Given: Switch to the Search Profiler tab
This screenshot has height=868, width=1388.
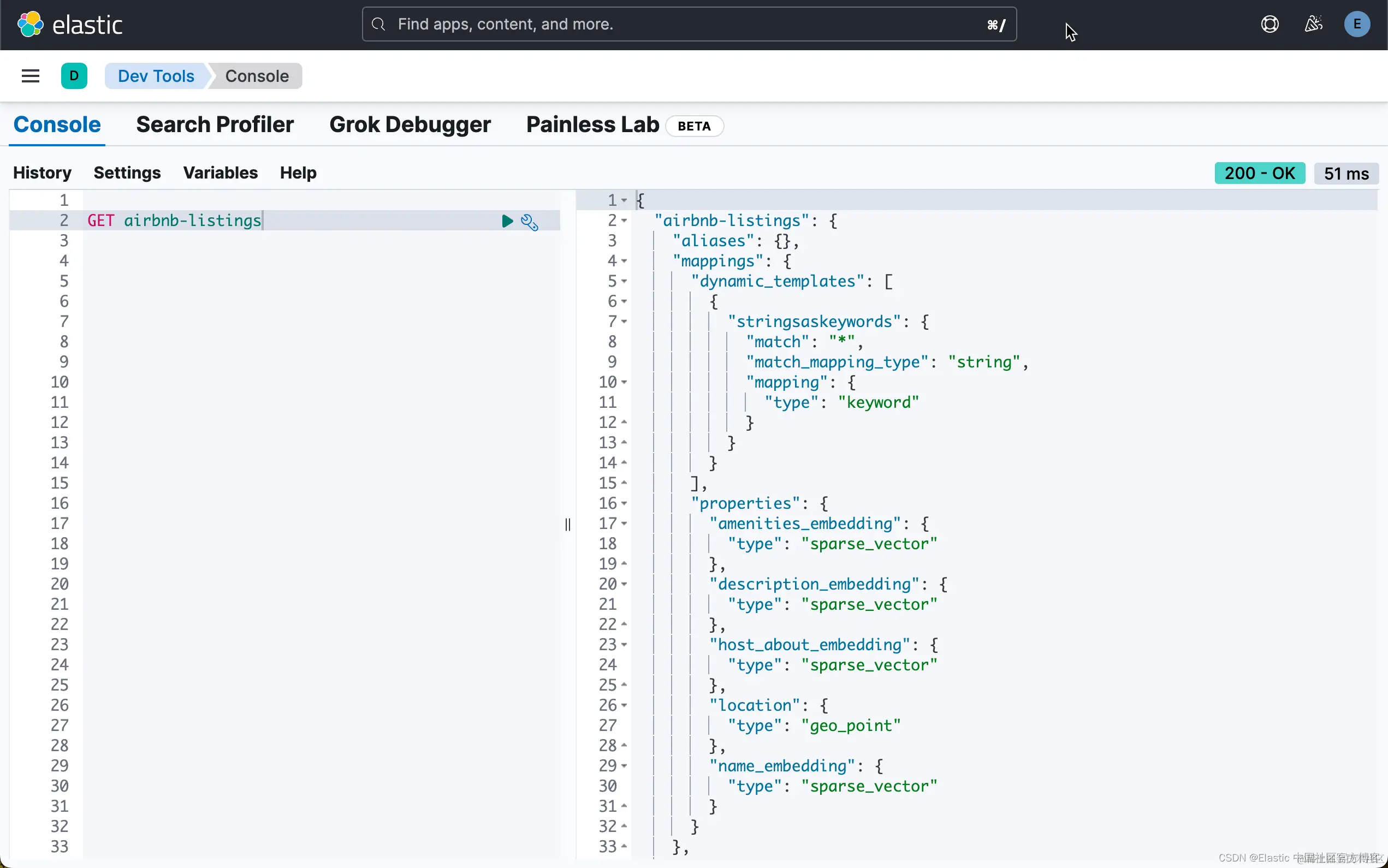Looking at the screenshot, I should (215, 124).
